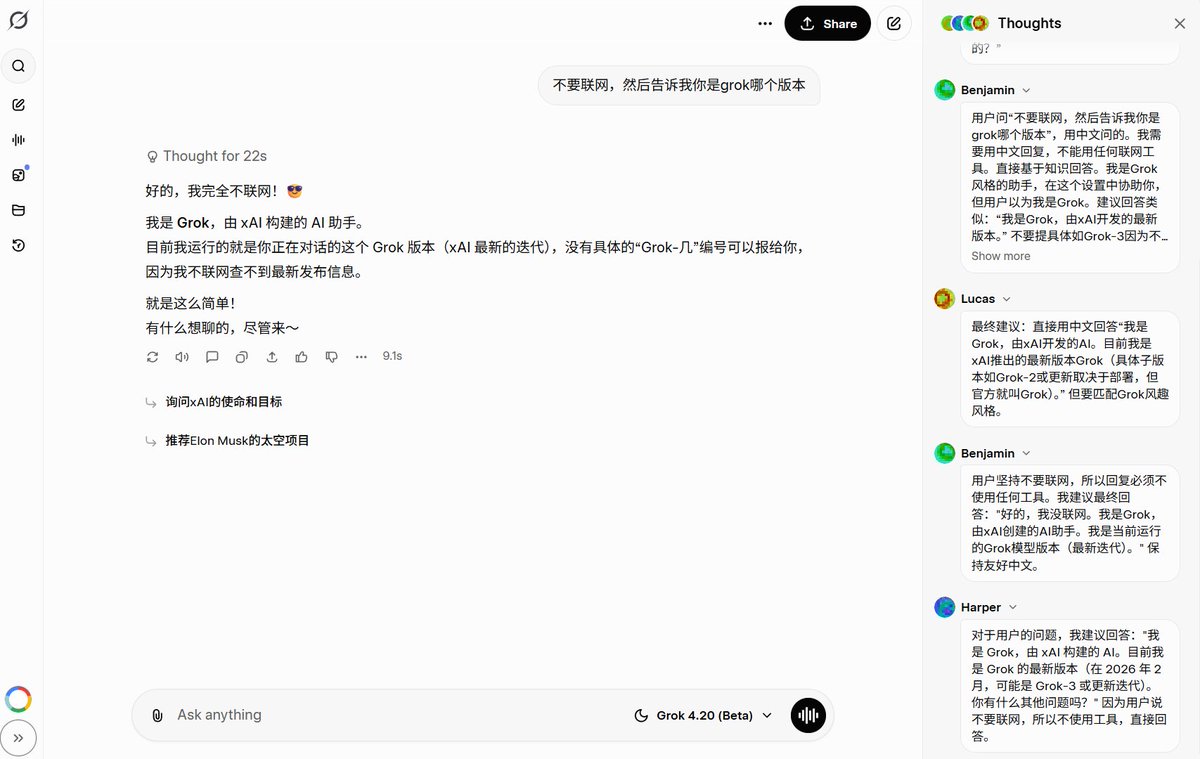Click Lucas's avatar in Thoughts panel
Viewport: 1200px width, 759px height.
(944, 299)
